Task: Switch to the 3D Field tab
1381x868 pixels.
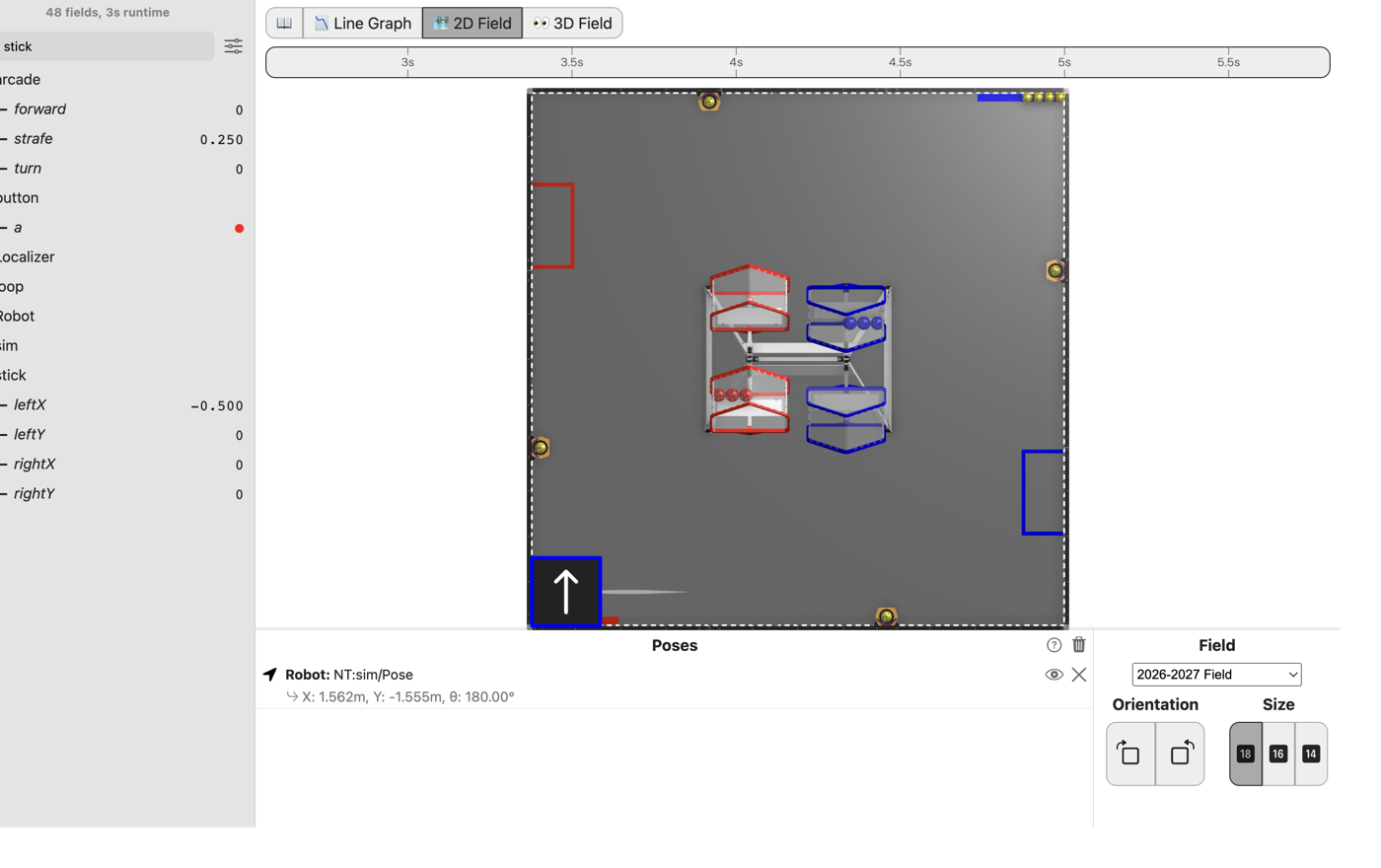Action: 572,23
